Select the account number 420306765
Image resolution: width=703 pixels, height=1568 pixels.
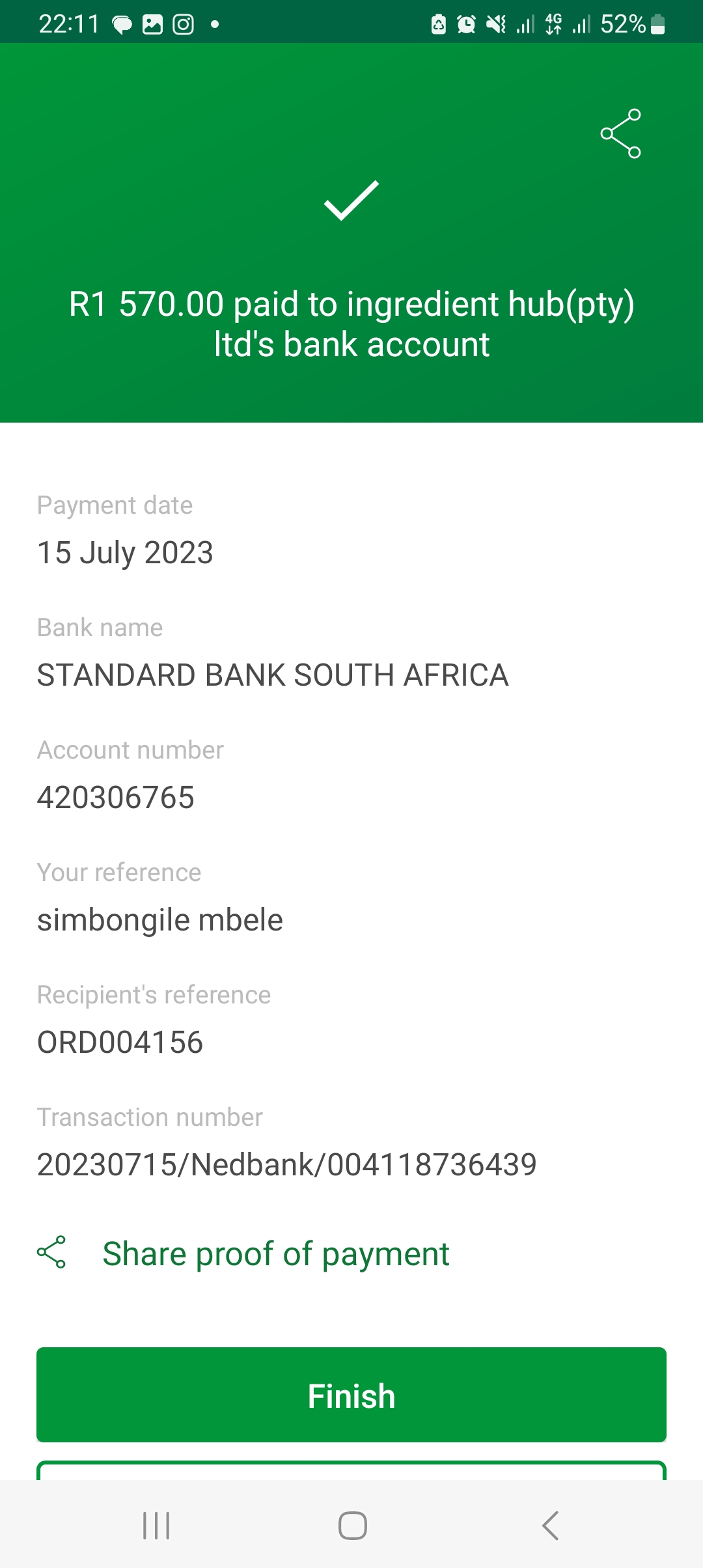[116, 798]
